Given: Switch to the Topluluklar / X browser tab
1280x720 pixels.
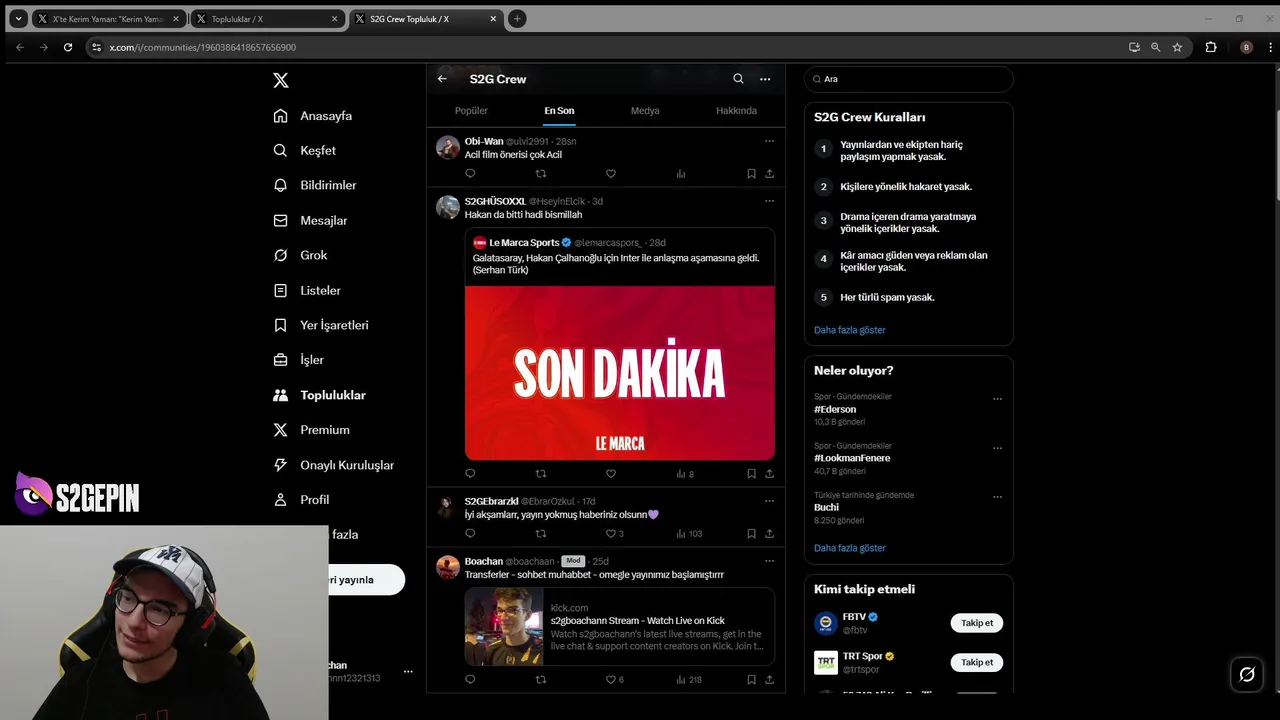Looking at the screenshot, I should click(267, 19).
